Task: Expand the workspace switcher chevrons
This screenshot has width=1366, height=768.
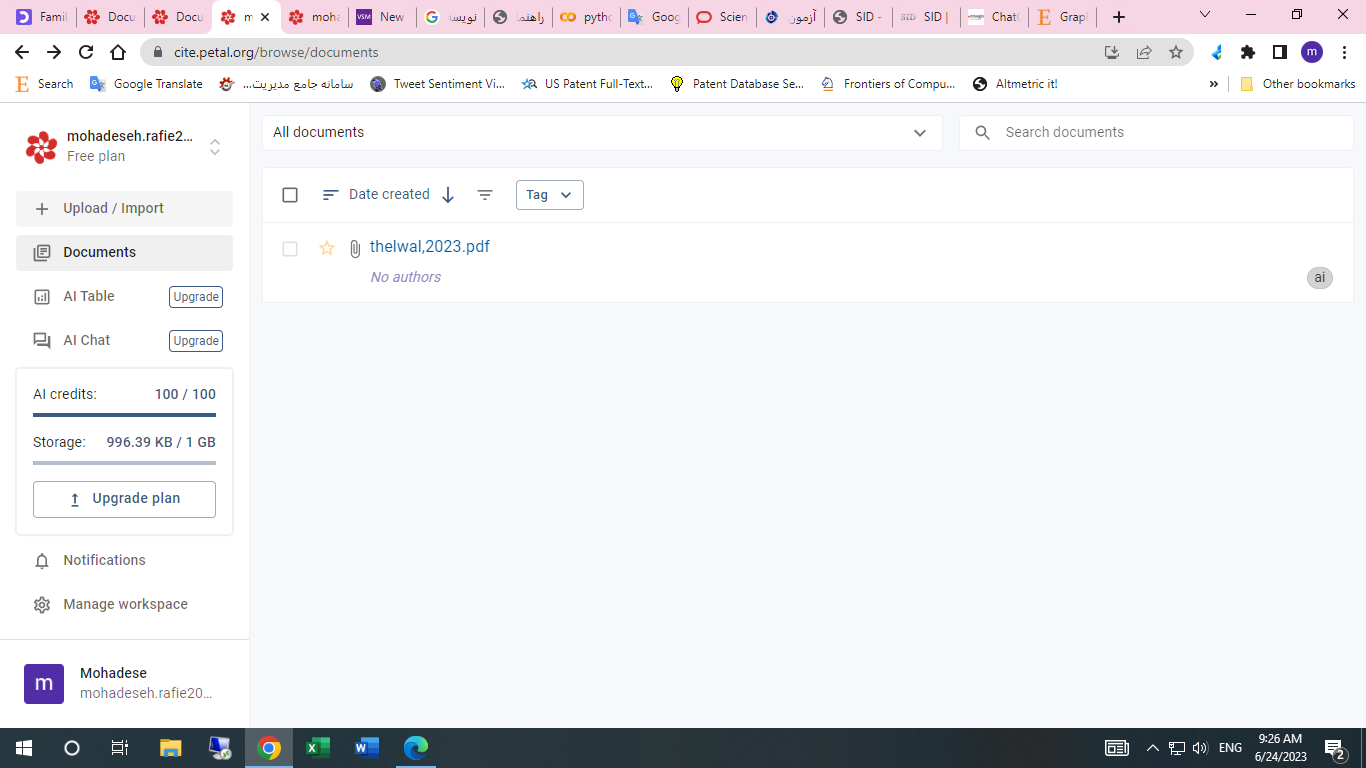Action: (x=215, y=147)
